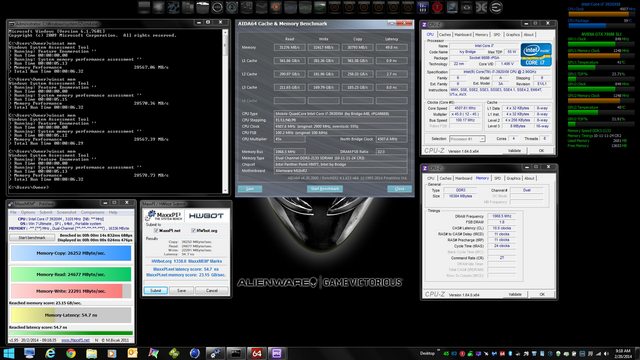Viewport: 640px width, 360px height.
Task: Click the Command Prompt vertical scrollbar
Action: (x=225, y=111)
